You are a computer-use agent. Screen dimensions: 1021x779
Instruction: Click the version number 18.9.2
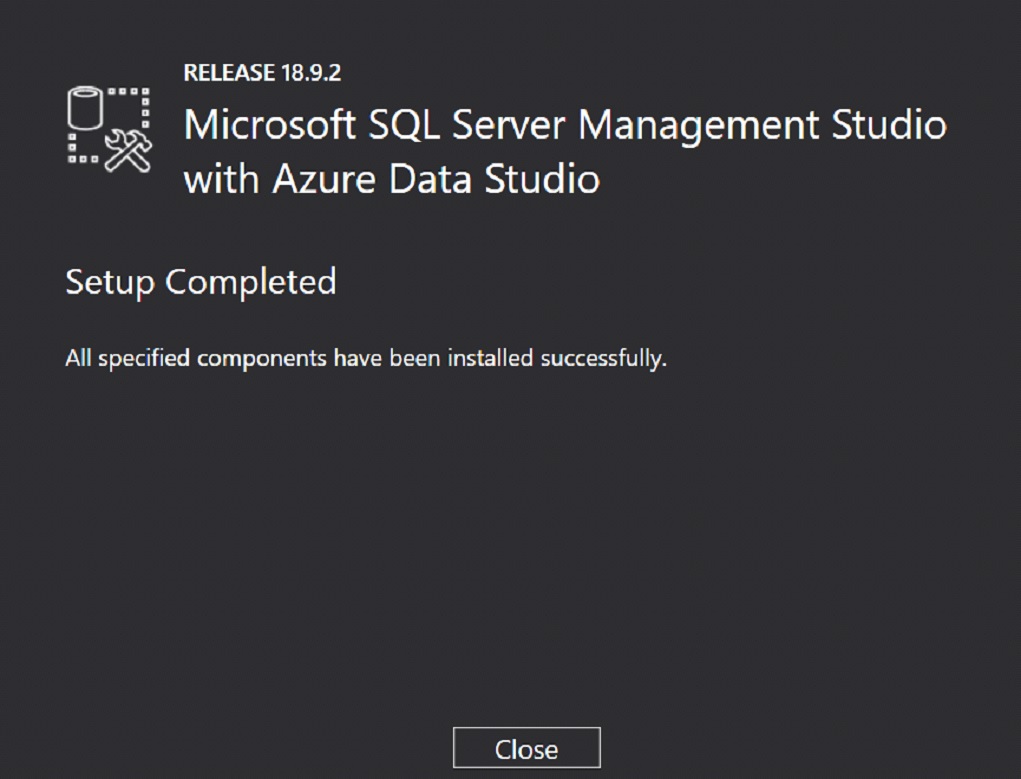pos(311,73)
